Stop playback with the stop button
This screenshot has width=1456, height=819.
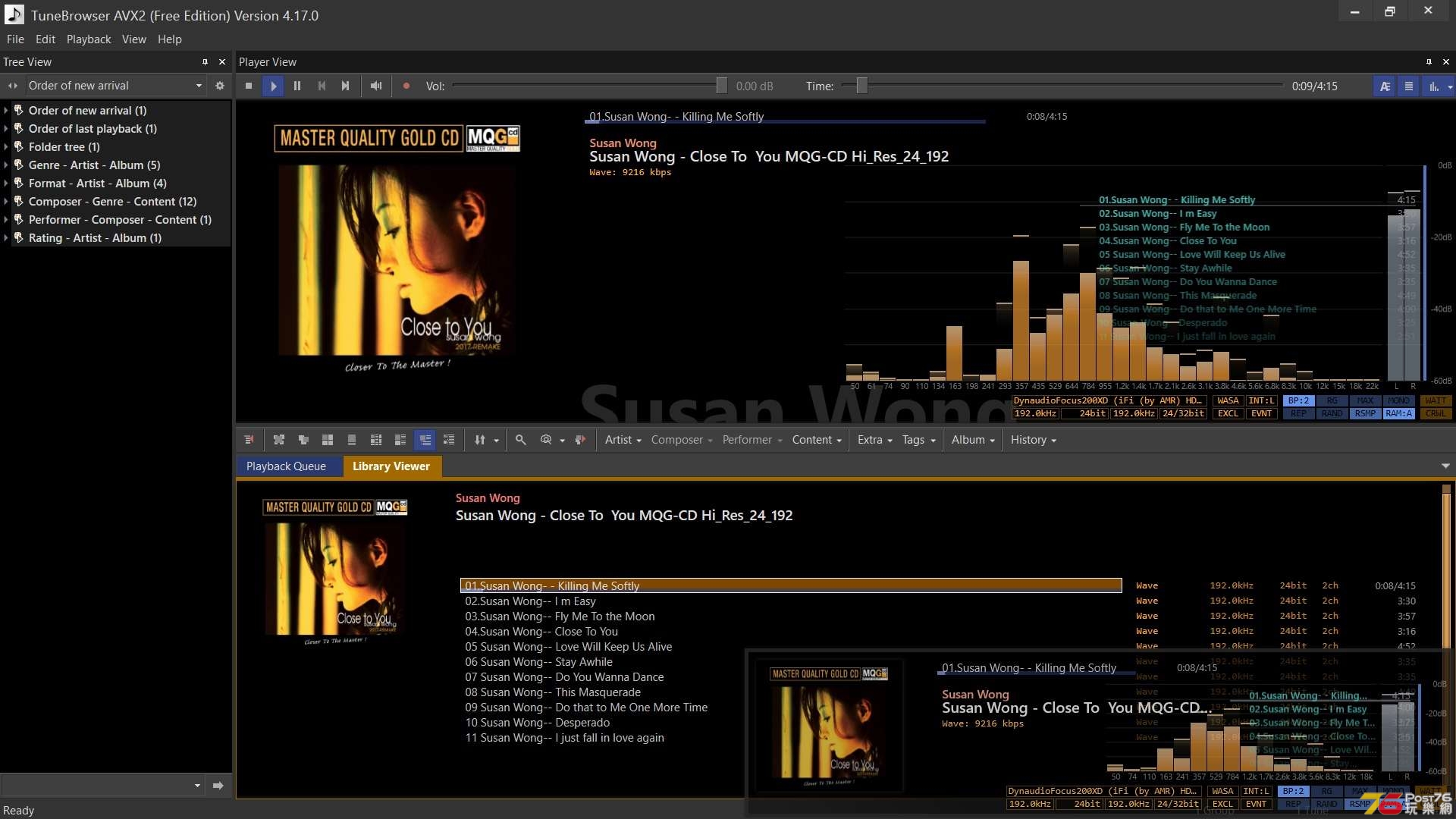click(x=249, y=86)
